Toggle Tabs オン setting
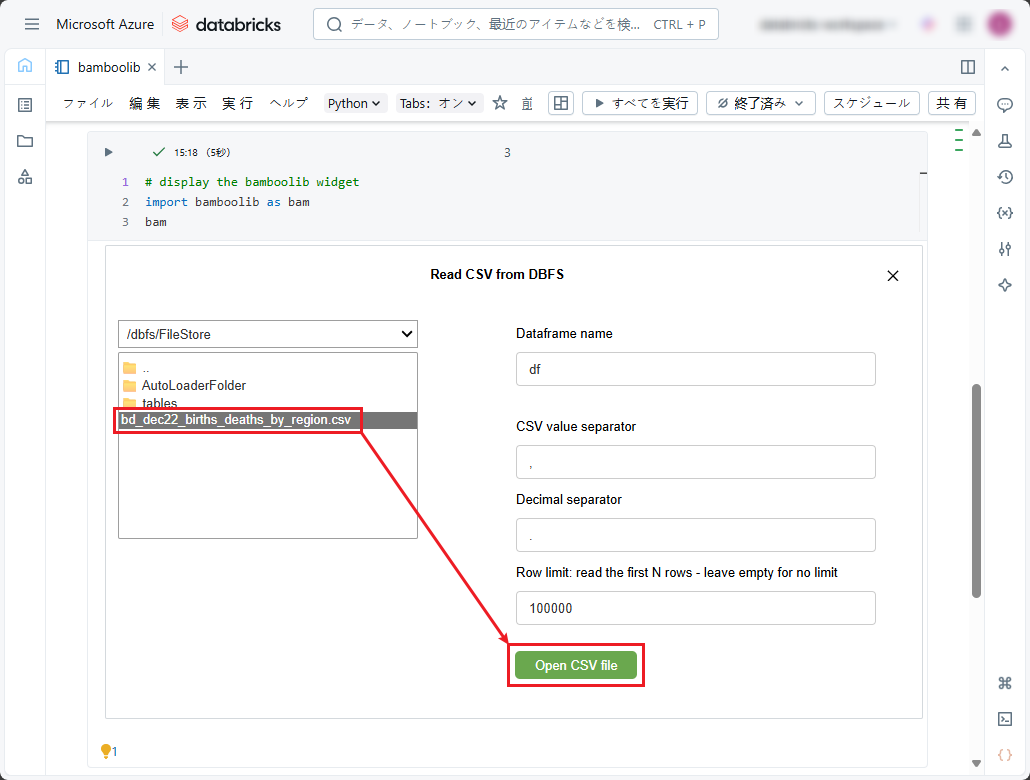This screenshot has width=1030, height=780. click(x=439, y=103)
